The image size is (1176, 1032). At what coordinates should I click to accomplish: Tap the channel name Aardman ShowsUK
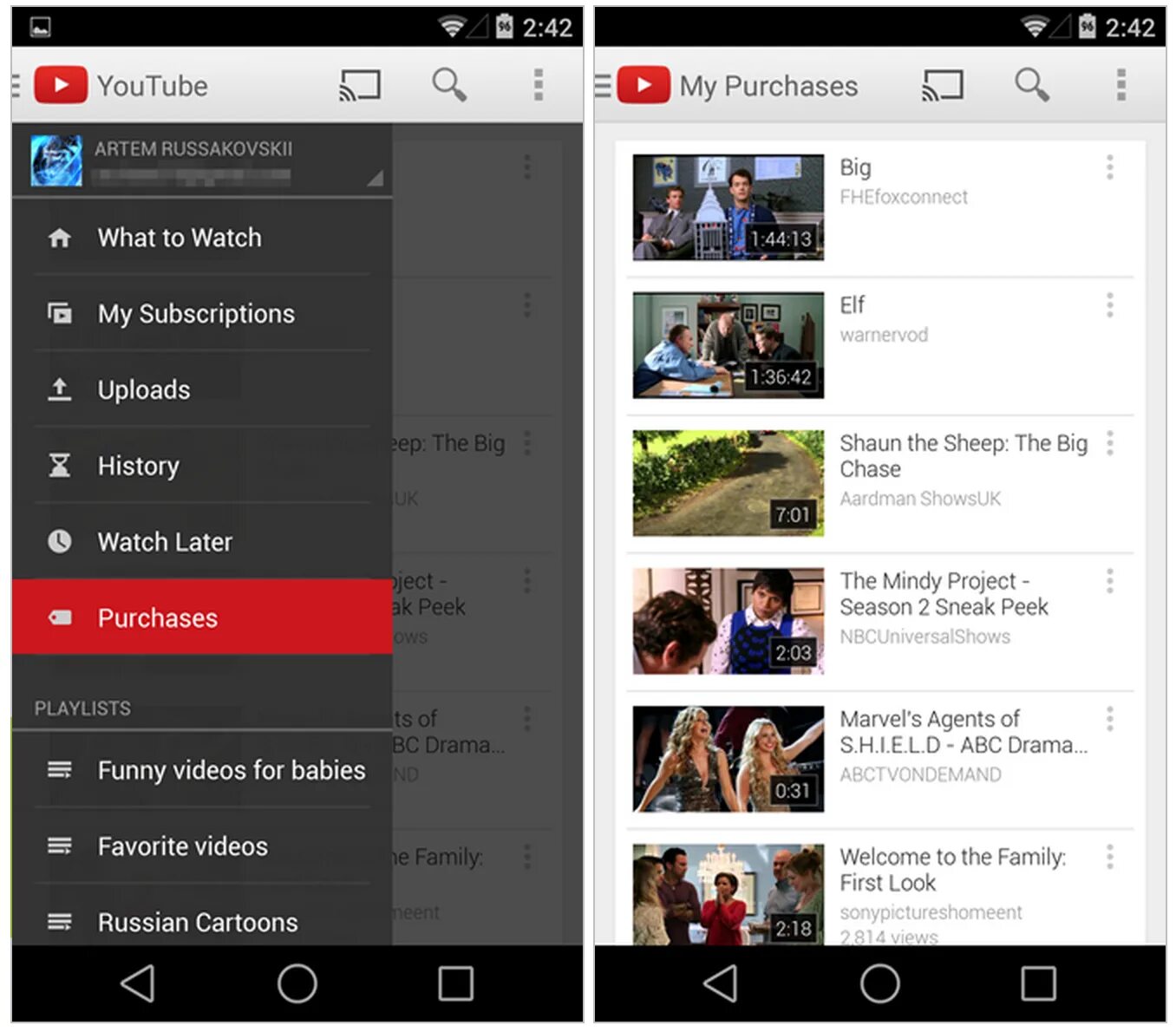920,499
